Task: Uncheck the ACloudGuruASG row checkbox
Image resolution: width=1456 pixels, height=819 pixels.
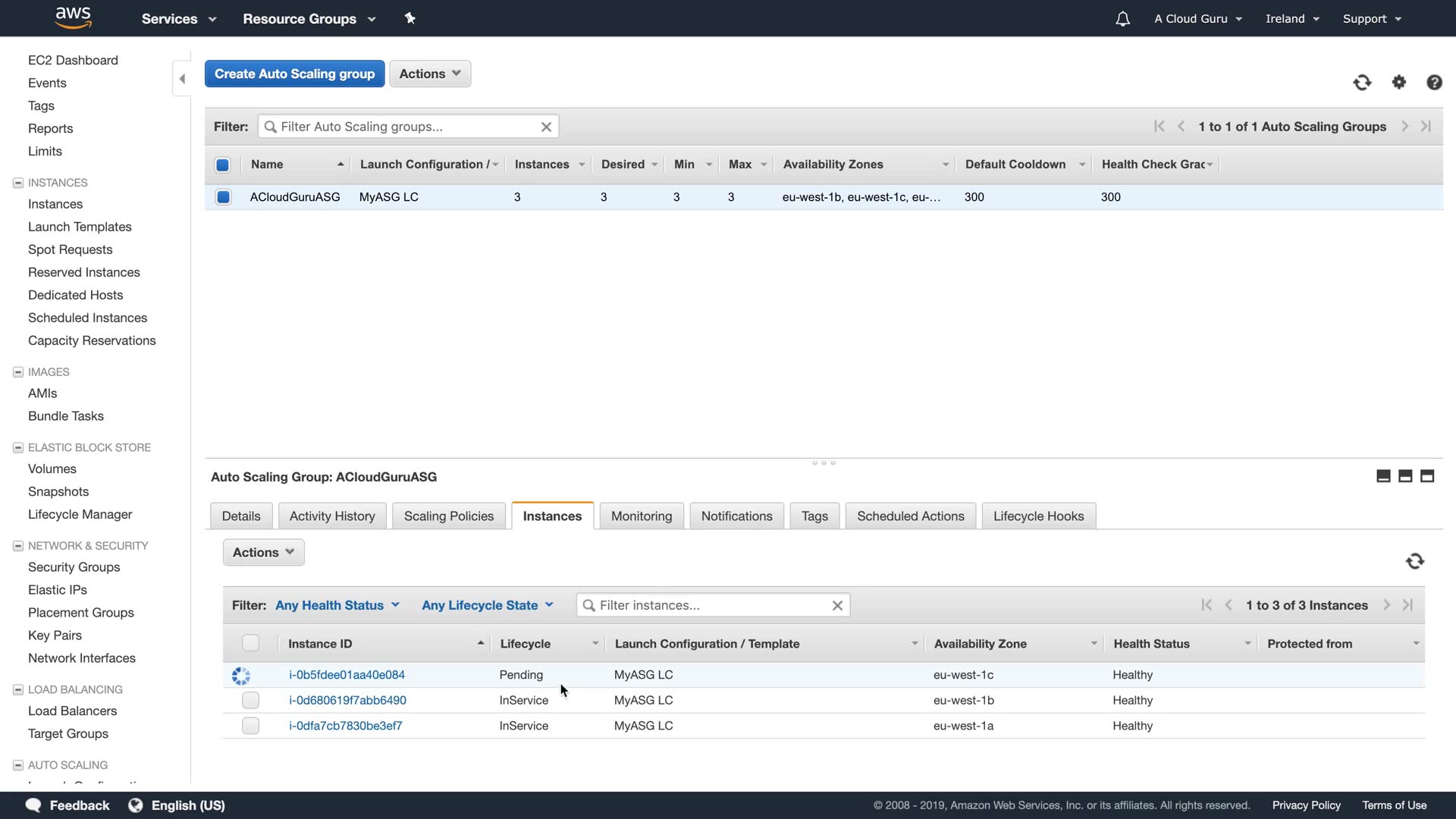Action: pyautogui.click(x=223, y=197)
